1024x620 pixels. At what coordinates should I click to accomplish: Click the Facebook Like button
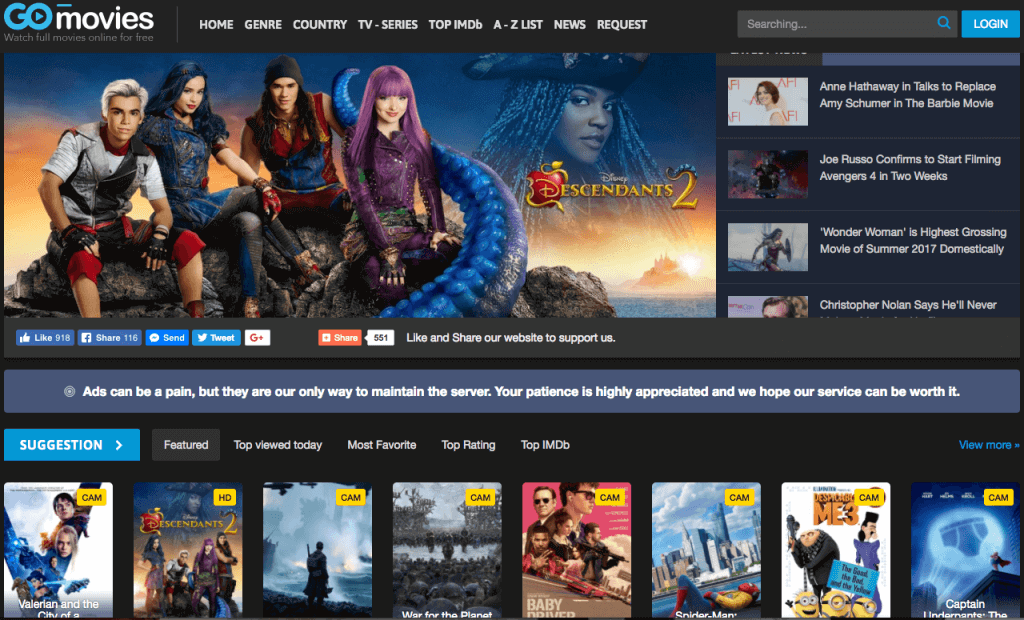click(45, 338)
